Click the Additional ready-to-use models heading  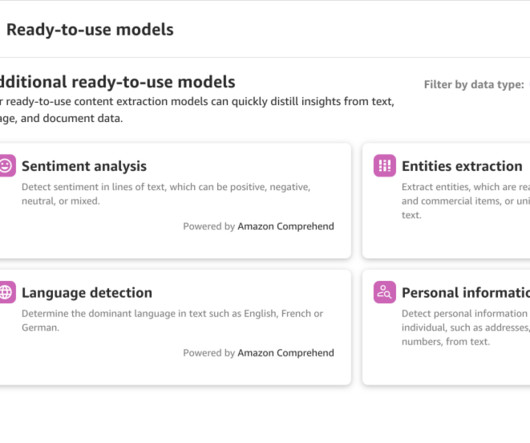click(118, 82)
